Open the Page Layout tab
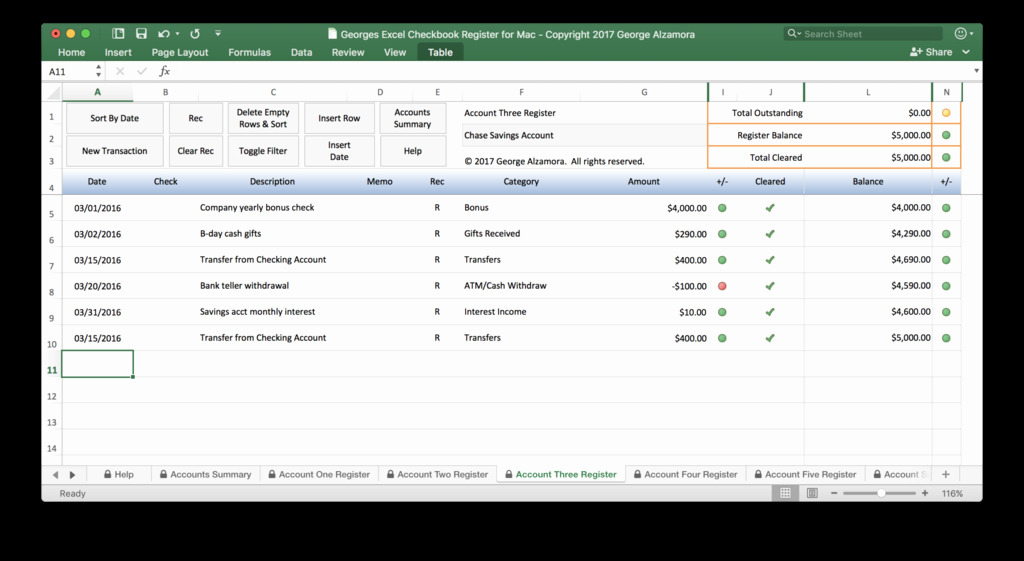The height and width of the screenshot is (561, 1024). click(180, 52)
